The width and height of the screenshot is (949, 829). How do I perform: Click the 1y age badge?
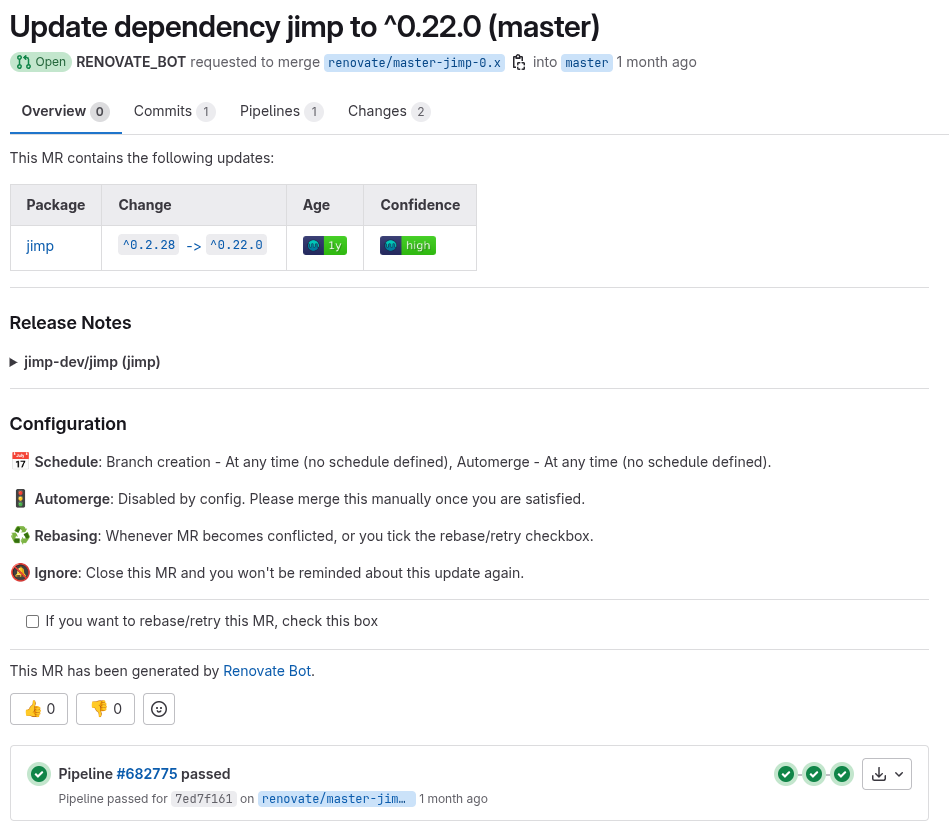pos(325,245)
